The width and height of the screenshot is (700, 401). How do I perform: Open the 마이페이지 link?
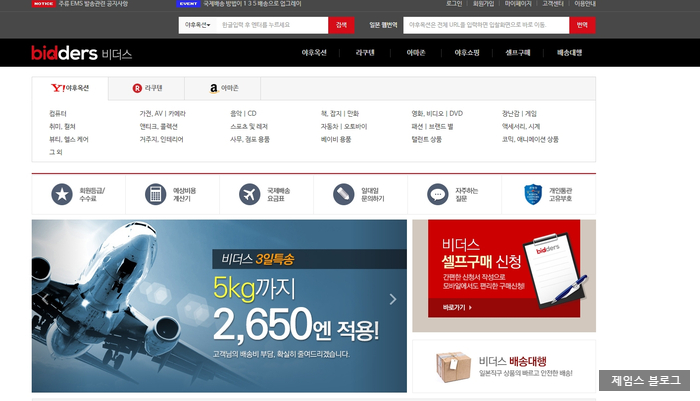[518, 4]
